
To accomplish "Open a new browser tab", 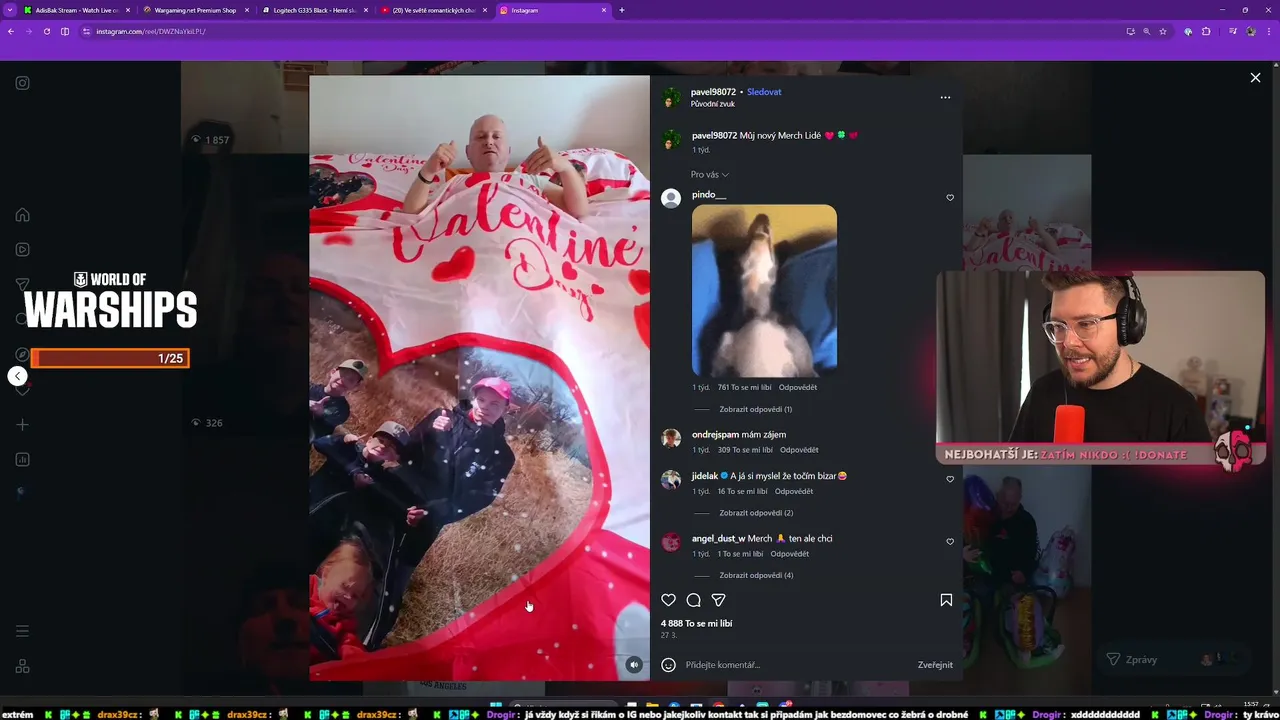I will click(621, 10).
